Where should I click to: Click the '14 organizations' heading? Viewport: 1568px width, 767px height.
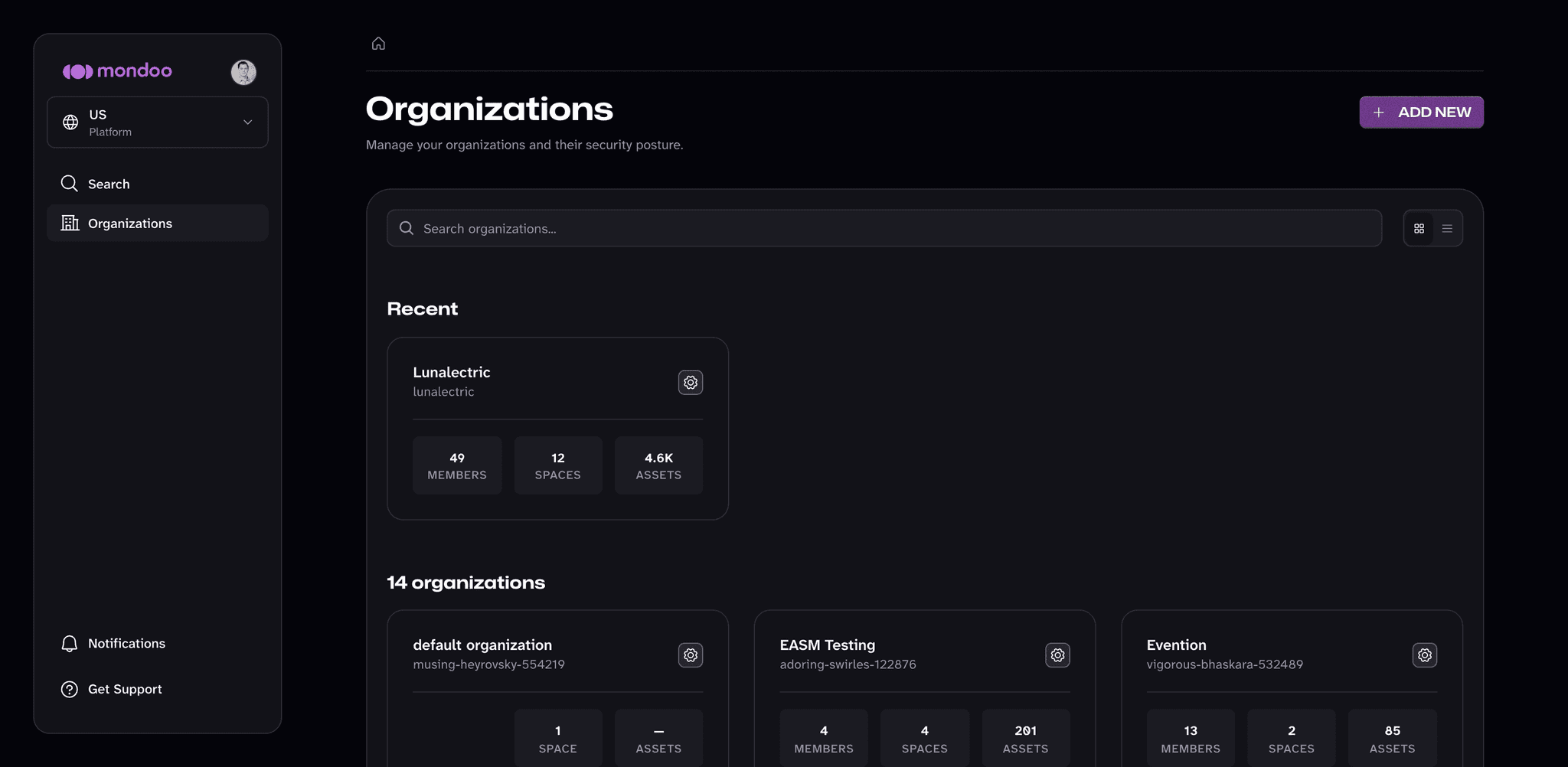tap(466, 583)
